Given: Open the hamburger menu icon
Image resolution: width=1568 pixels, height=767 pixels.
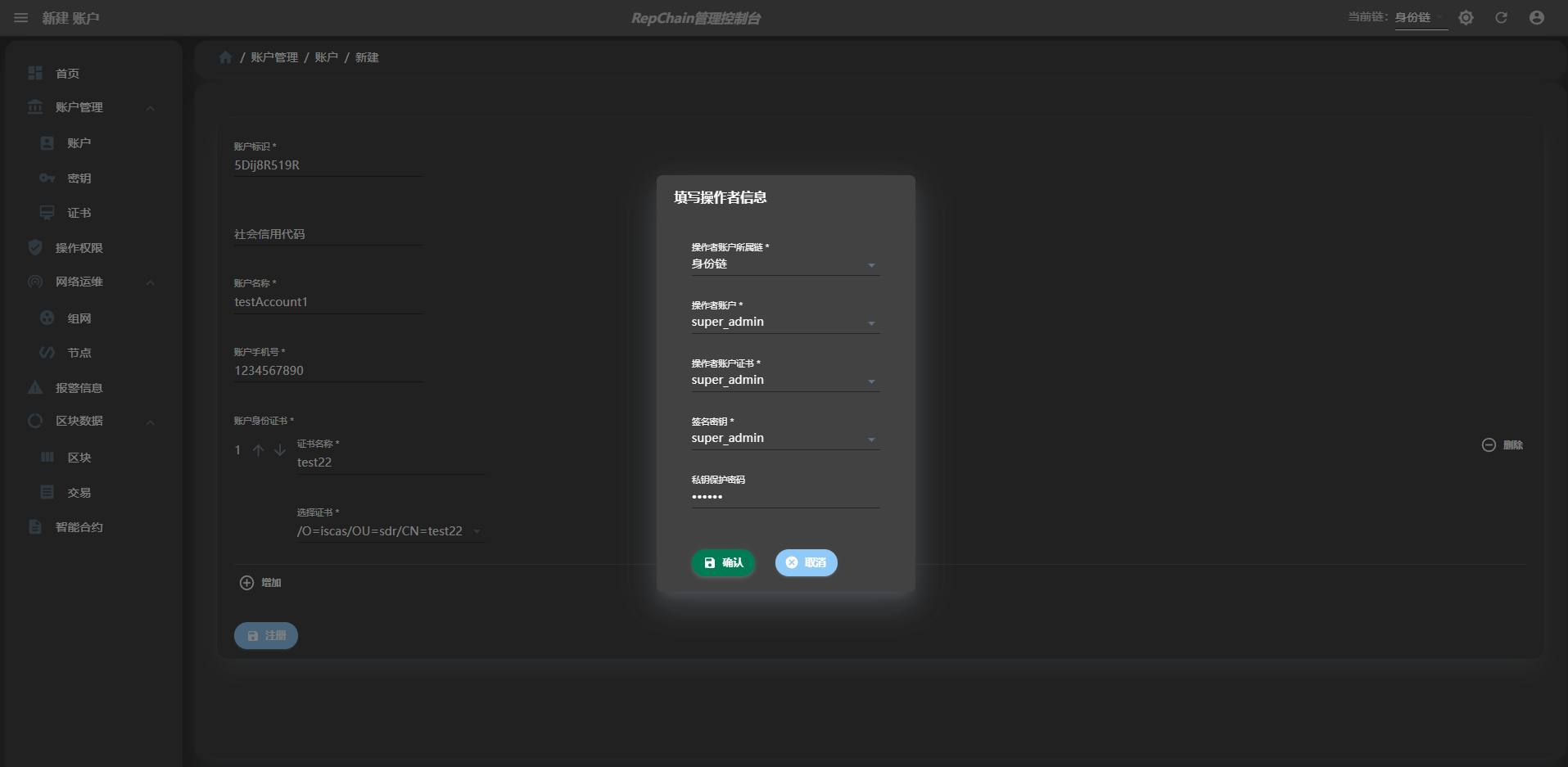Looking at the screenshot, I should [21, 18].
